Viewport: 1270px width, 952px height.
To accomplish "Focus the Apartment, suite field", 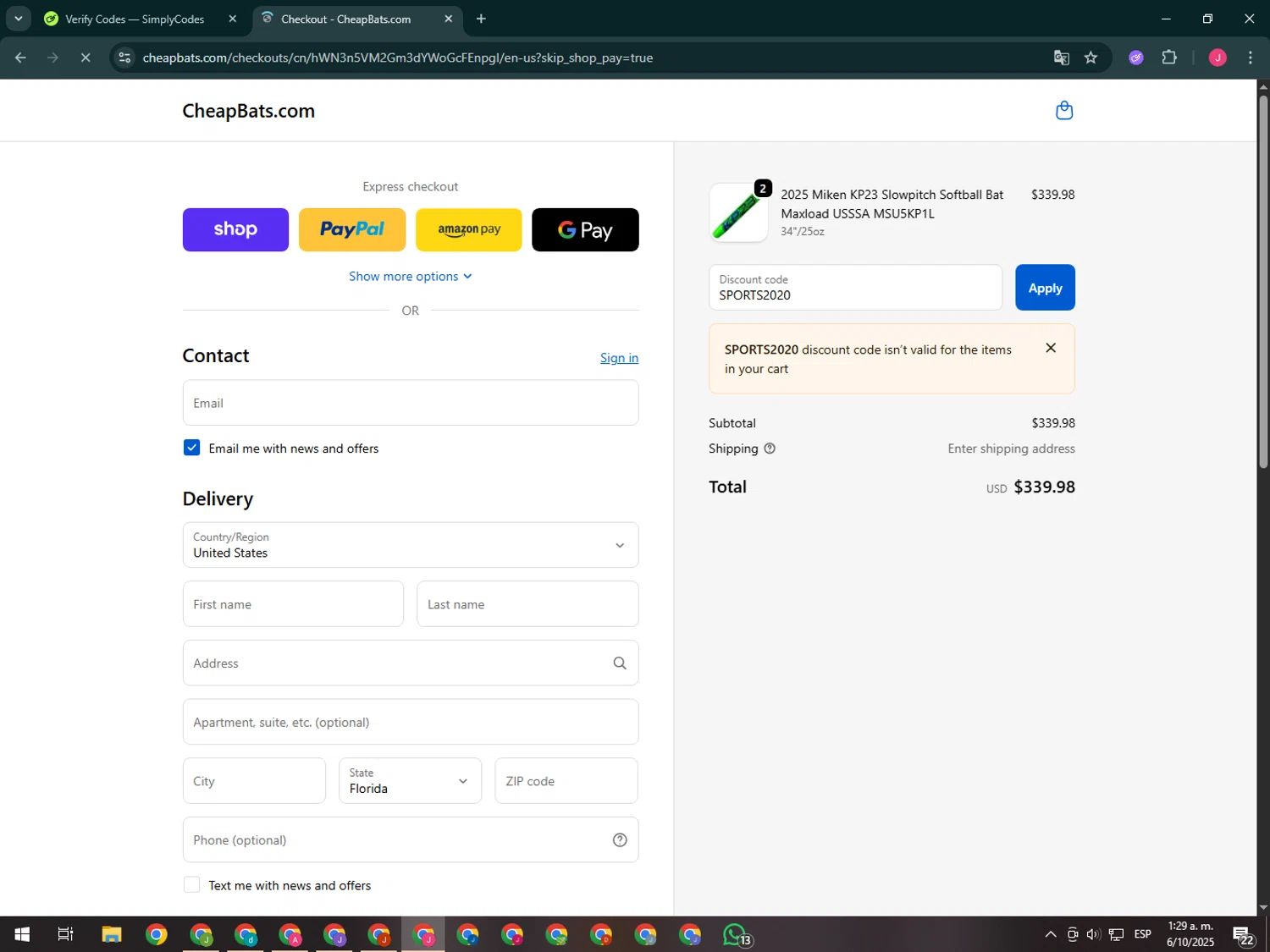I will tap(411, 722).
